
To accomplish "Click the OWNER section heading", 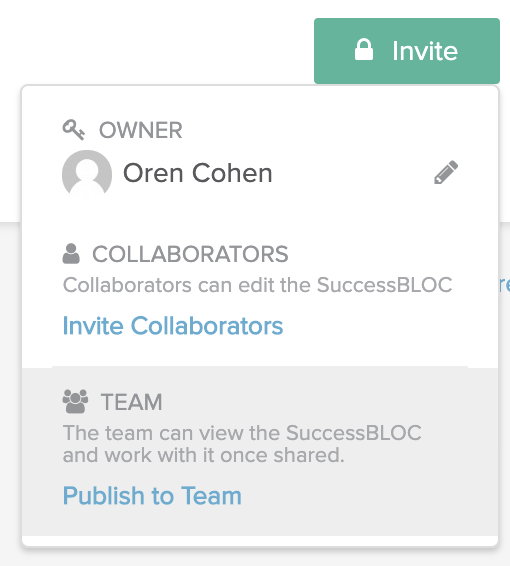I will point(141,130).
